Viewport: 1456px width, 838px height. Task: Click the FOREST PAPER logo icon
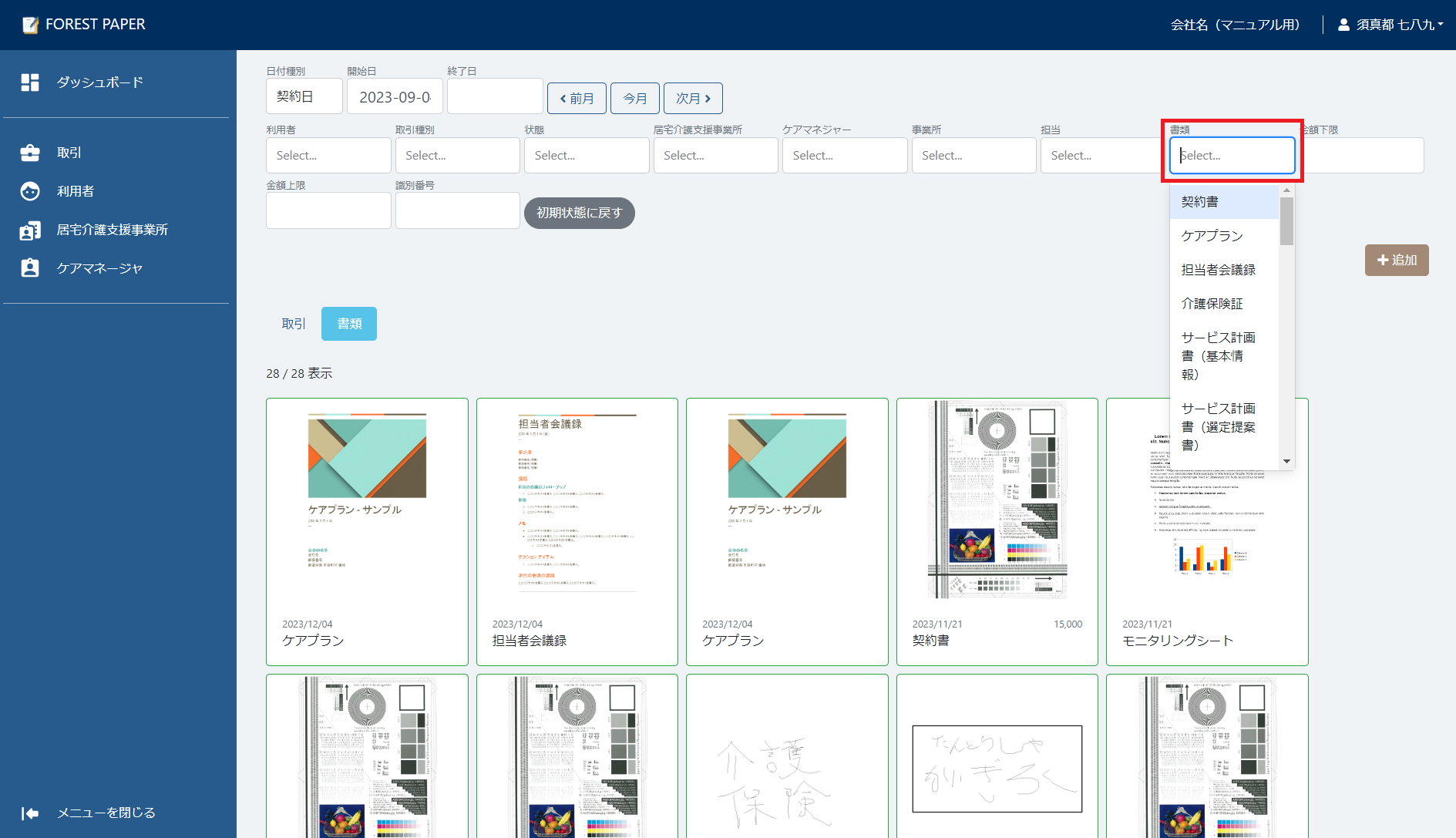30,25
